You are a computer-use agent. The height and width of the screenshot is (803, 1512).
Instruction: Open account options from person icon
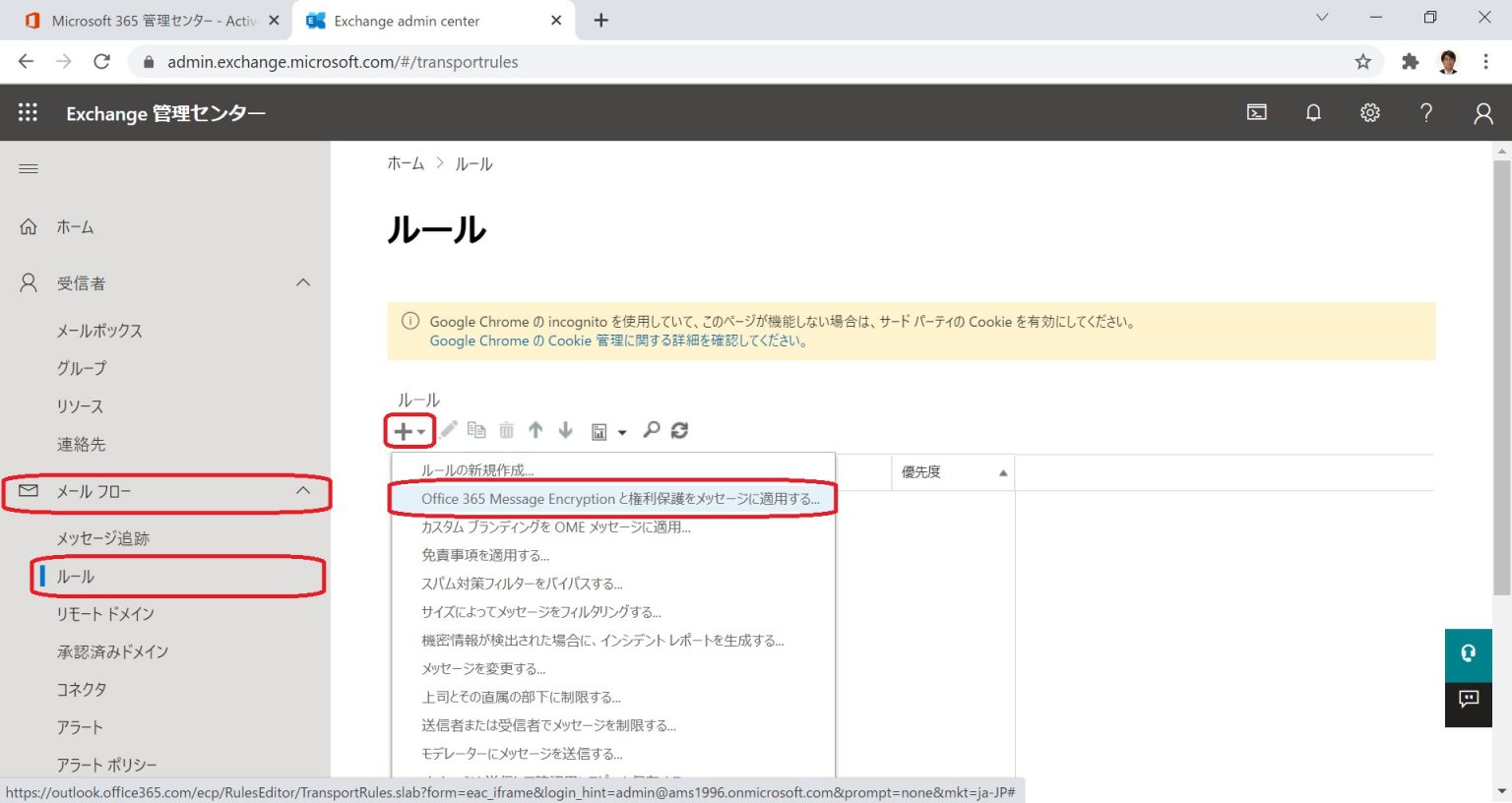click(1482, 112)
